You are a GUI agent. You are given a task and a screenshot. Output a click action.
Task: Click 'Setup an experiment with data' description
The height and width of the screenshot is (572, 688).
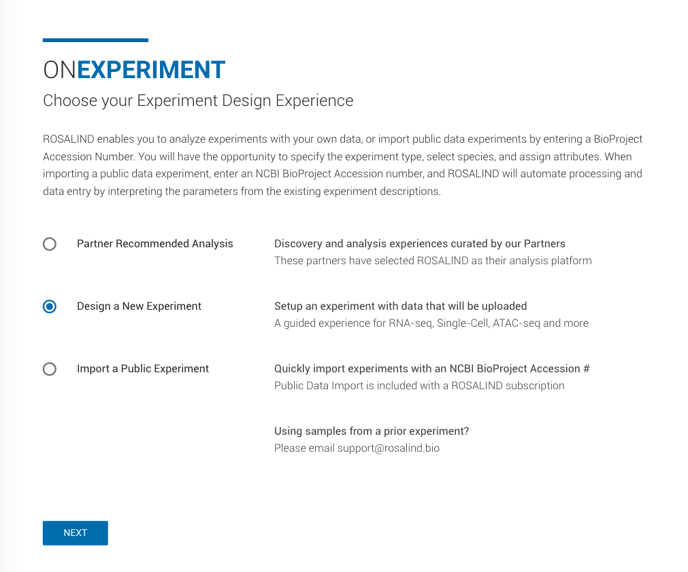[x=401, y=306]
